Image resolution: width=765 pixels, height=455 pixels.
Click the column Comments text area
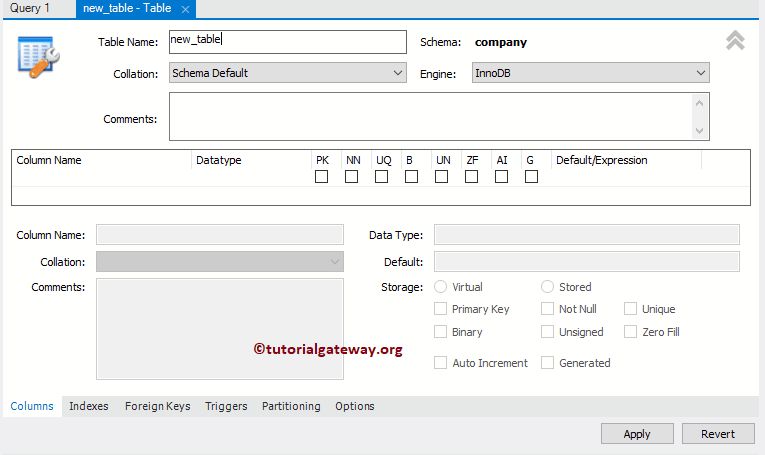[x=220, y=329]
